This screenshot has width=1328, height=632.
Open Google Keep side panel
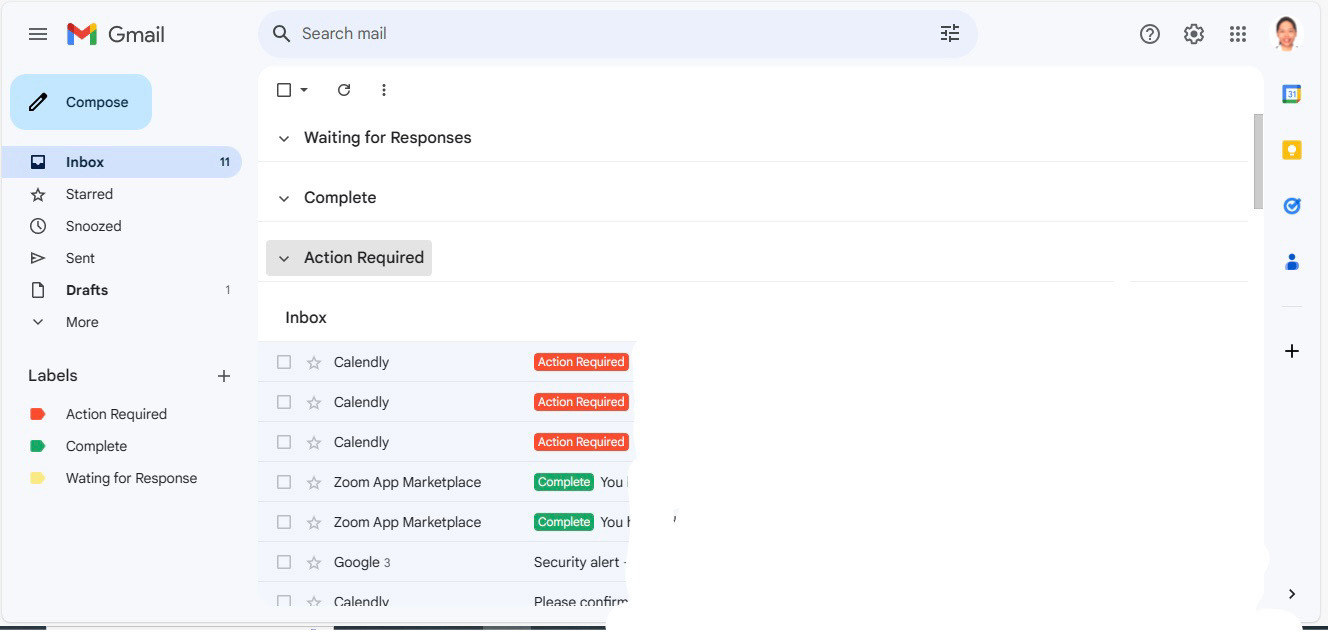pos(1291,150)
